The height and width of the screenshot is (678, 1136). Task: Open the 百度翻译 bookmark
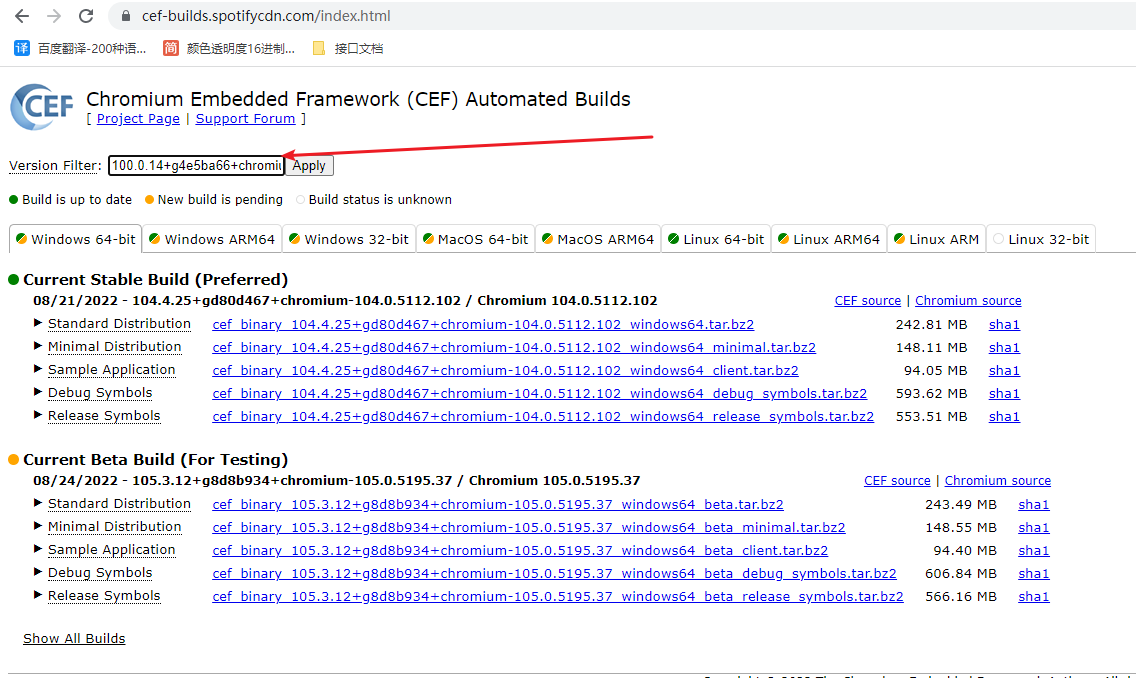80,49
